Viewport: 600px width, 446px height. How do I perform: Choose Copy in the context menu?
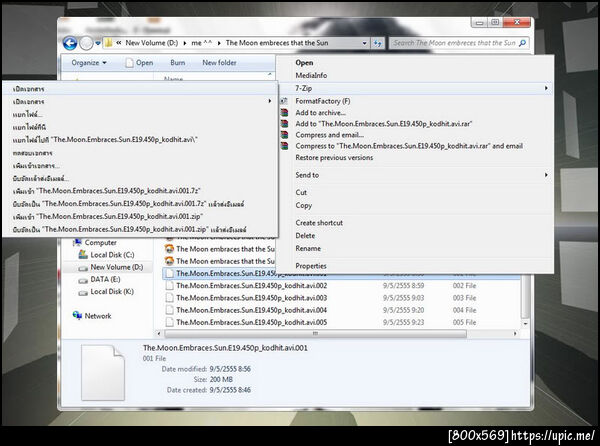(414, 205)
